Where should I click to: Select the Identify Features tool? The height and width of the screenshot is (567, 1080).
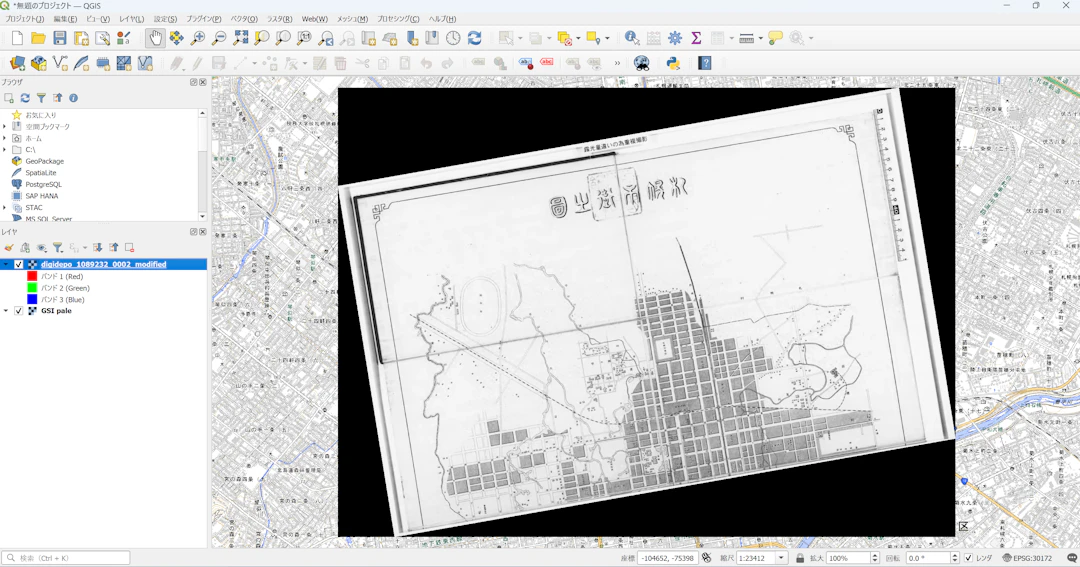(x=632, y=39)
